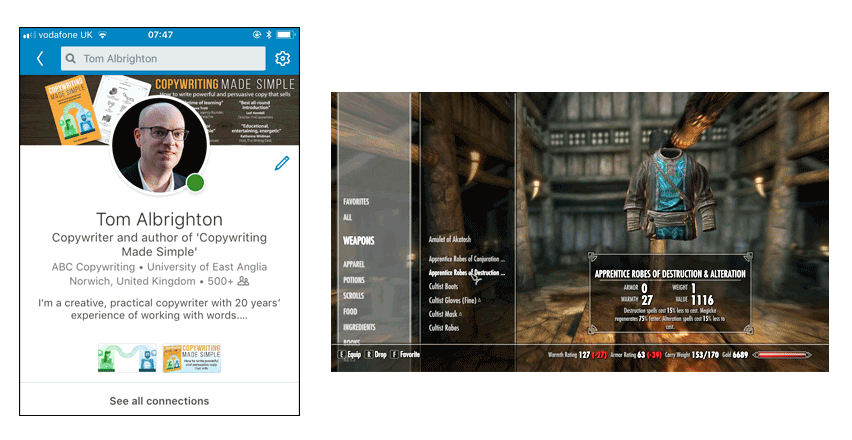Open the Food category in Skyrim

click(x=350, y=311)
